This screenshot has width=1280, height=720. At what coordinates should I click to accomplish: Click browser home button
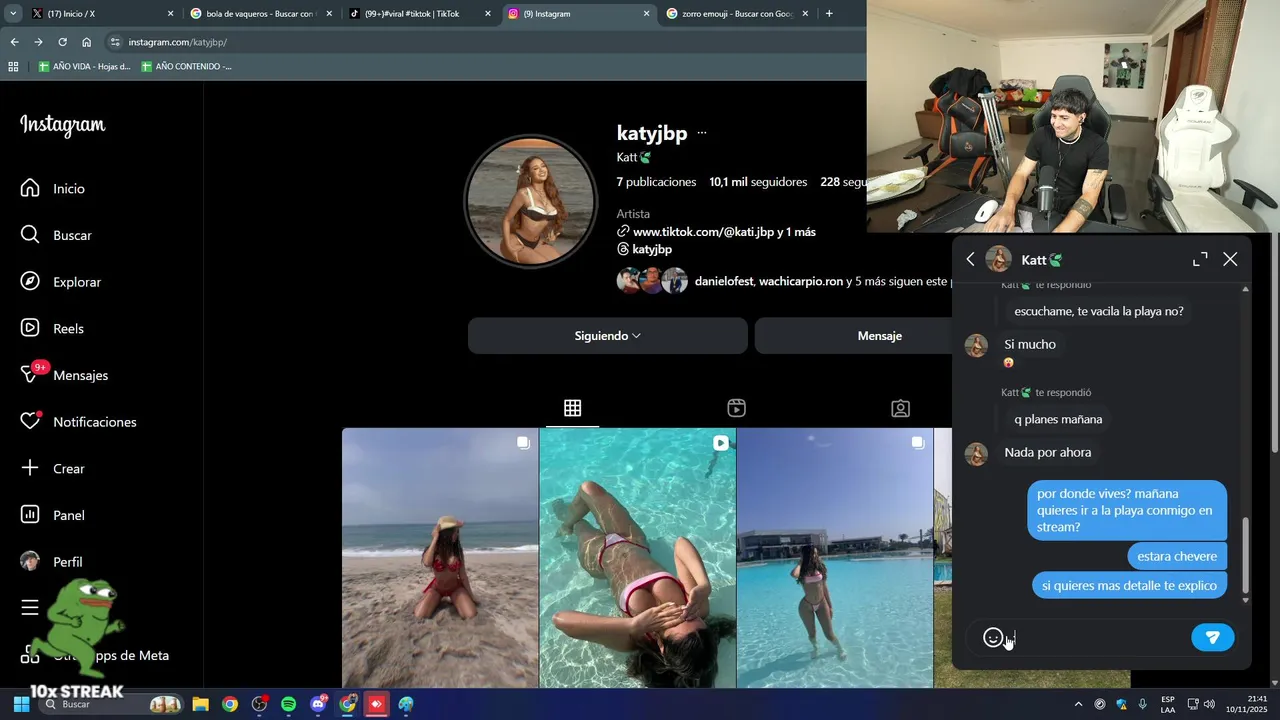coord(87,42)
